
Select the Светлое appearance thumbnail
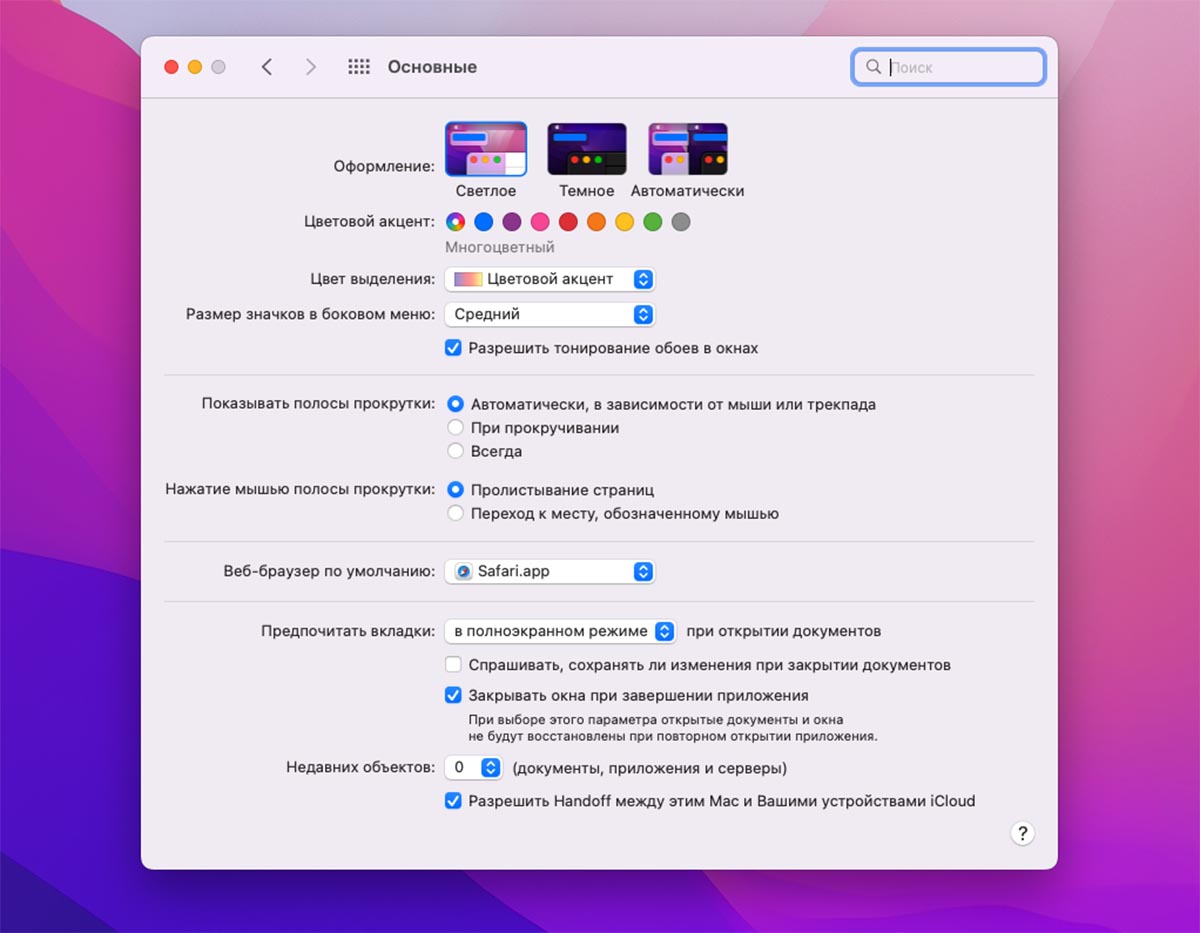point(486,149)
